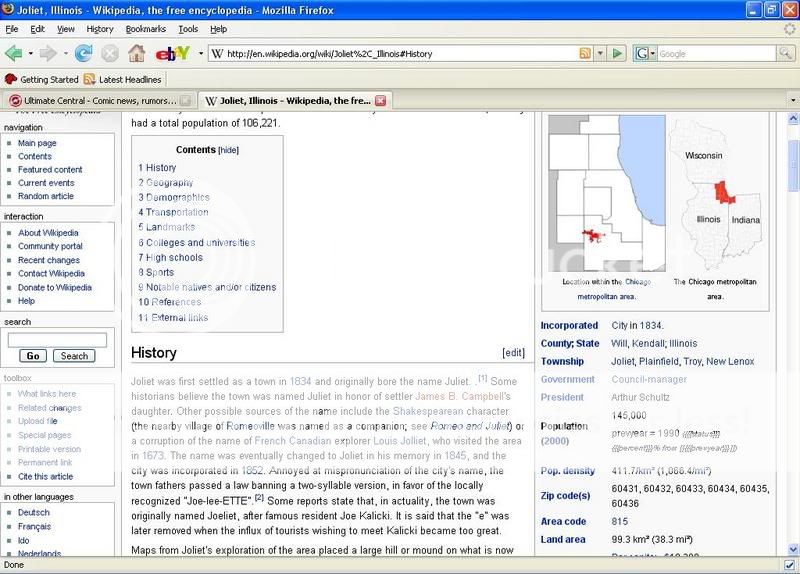
Task: Click the scrollbar up arrow
Action: click(793, 119)
